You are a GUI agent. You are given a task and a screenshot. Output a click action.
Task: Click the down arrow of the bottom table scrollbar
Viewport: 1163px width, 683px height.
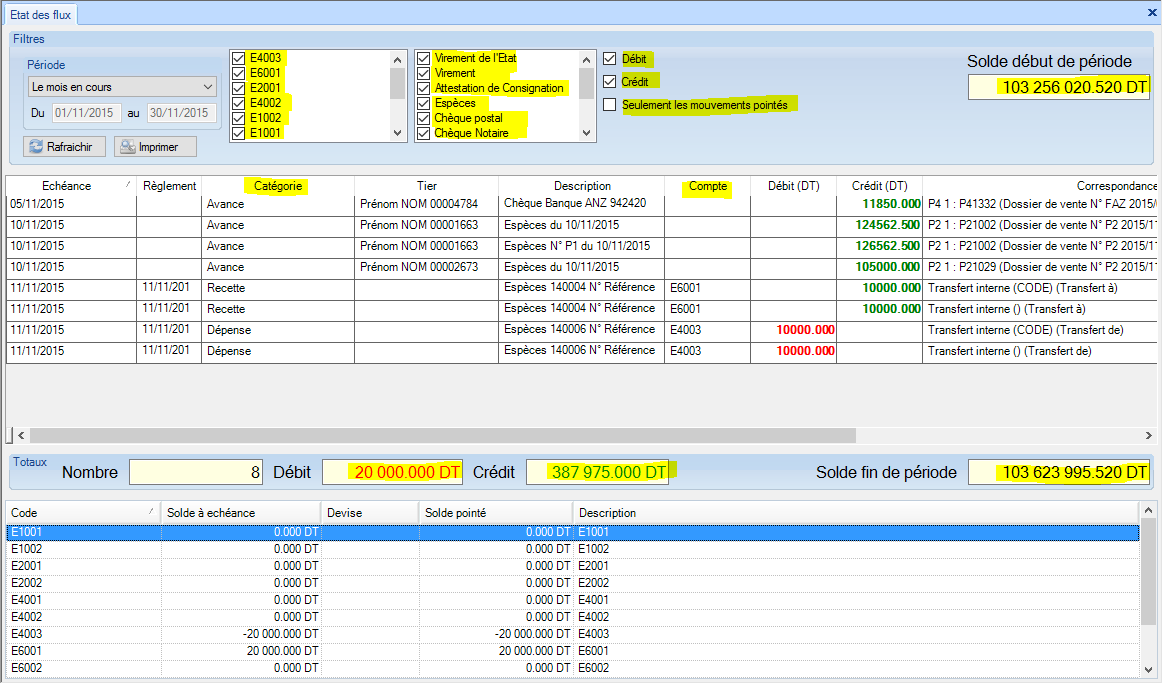click(1149, 667)
